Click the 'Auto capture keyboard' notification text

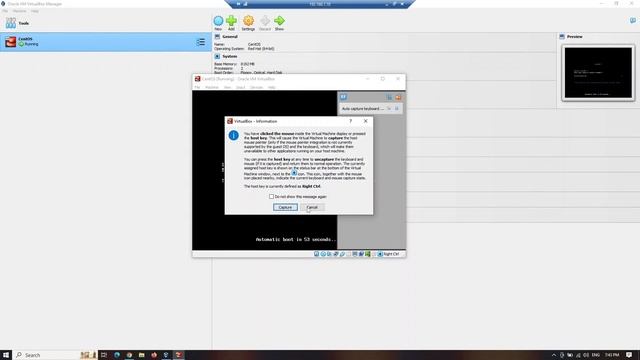coord(362,109)
